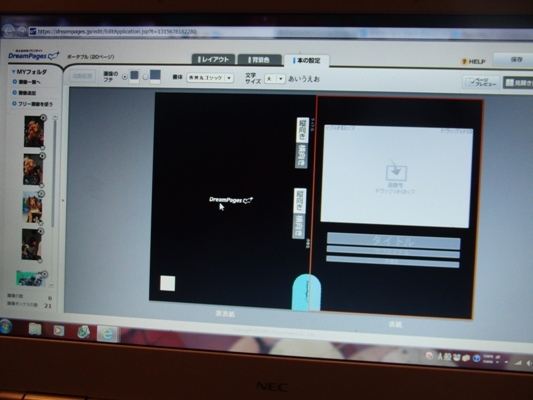Viewport: 533px width, 400px height.
Task: Switch to the 背景色 tab
Action: tap(260, 60)
